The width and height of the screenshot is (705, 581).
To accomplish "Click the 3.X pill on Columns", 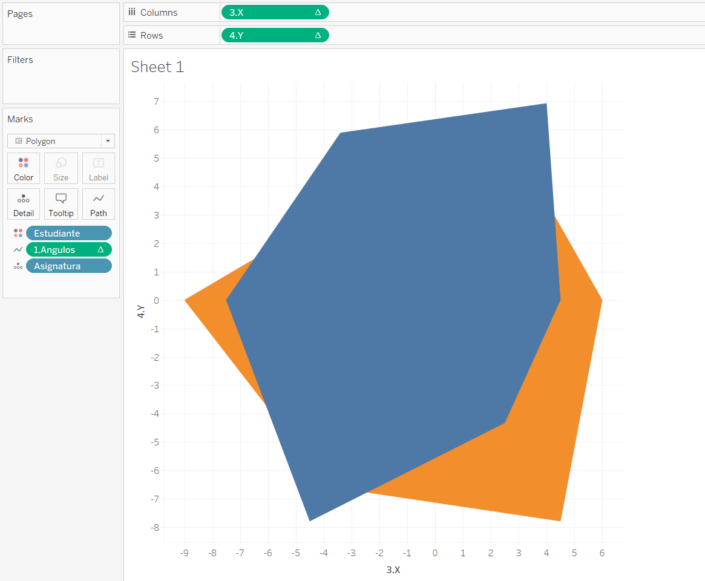I will tap(273, 12).
